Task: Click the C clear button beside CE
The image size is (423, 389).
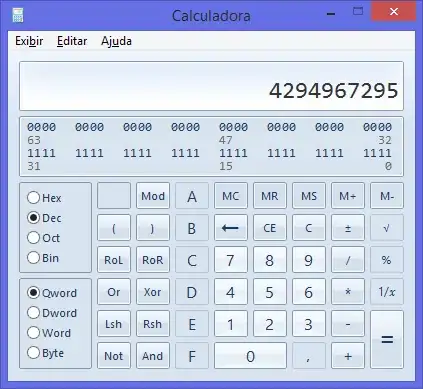Action: [309, 228]
